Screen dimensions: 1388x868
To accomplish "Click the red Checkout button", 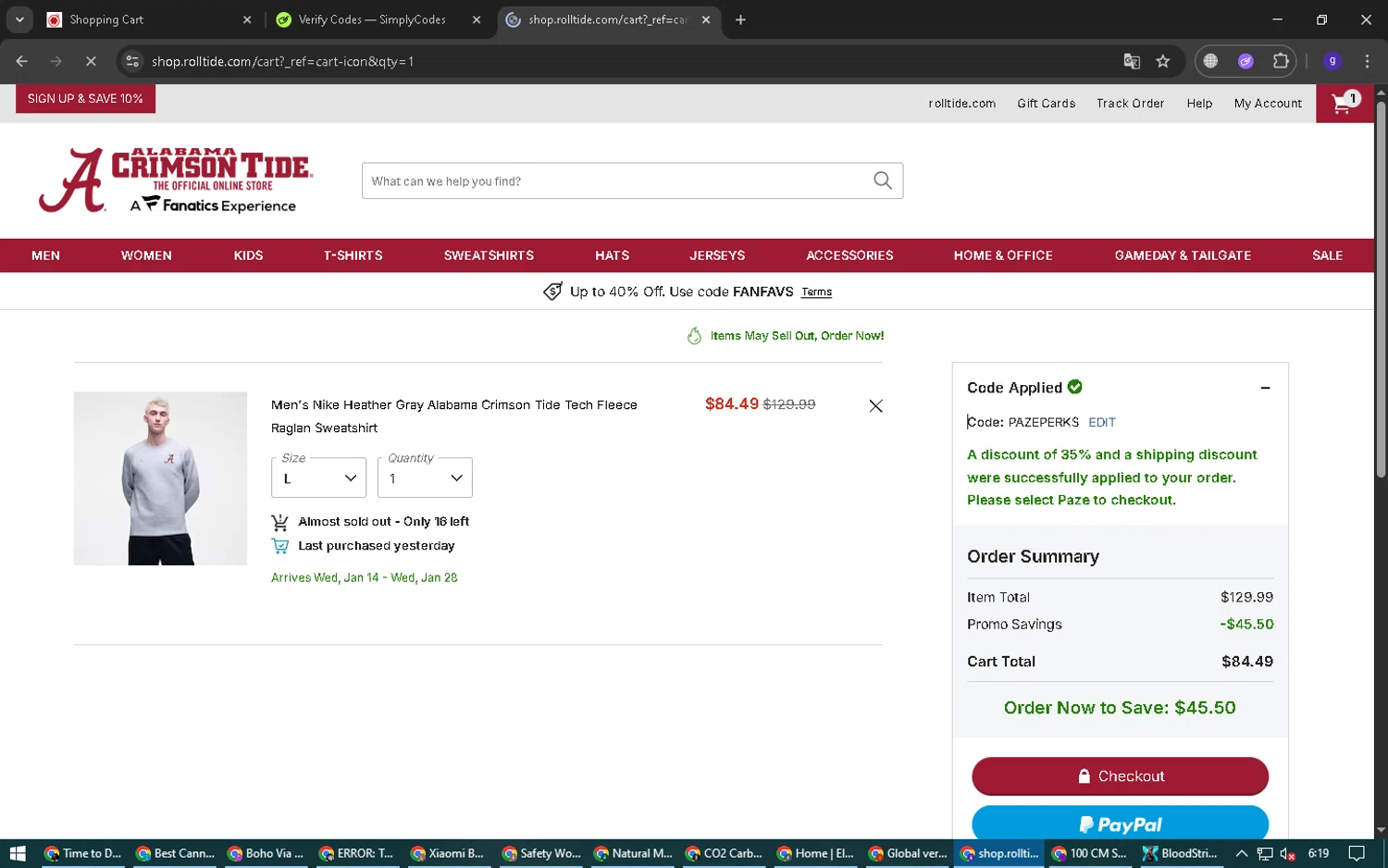I will [x=1120, y=776].
